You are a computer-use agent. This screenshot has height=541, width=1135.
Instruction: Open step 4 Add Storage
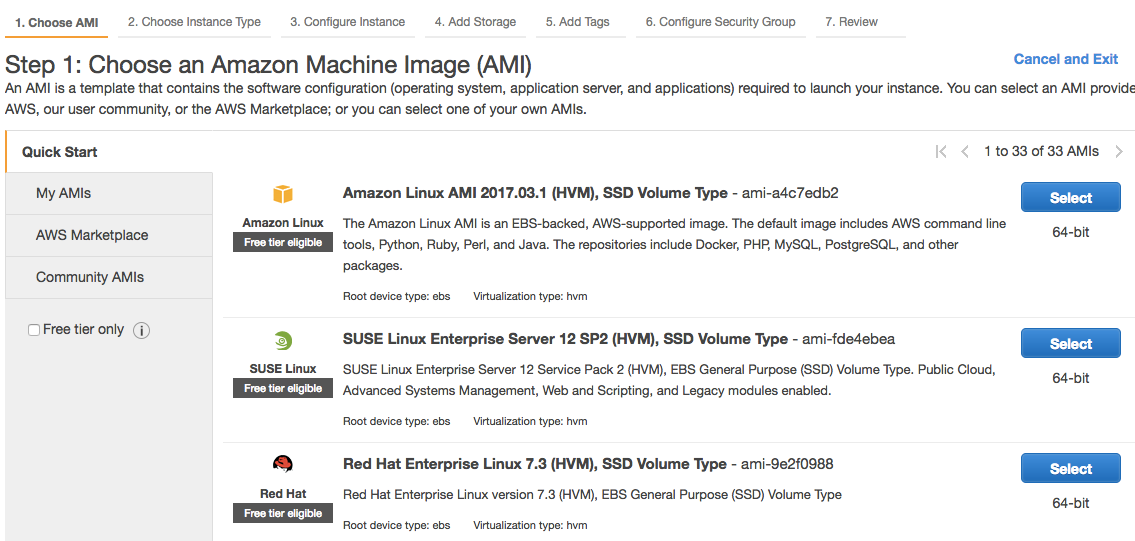click(475, 21)
